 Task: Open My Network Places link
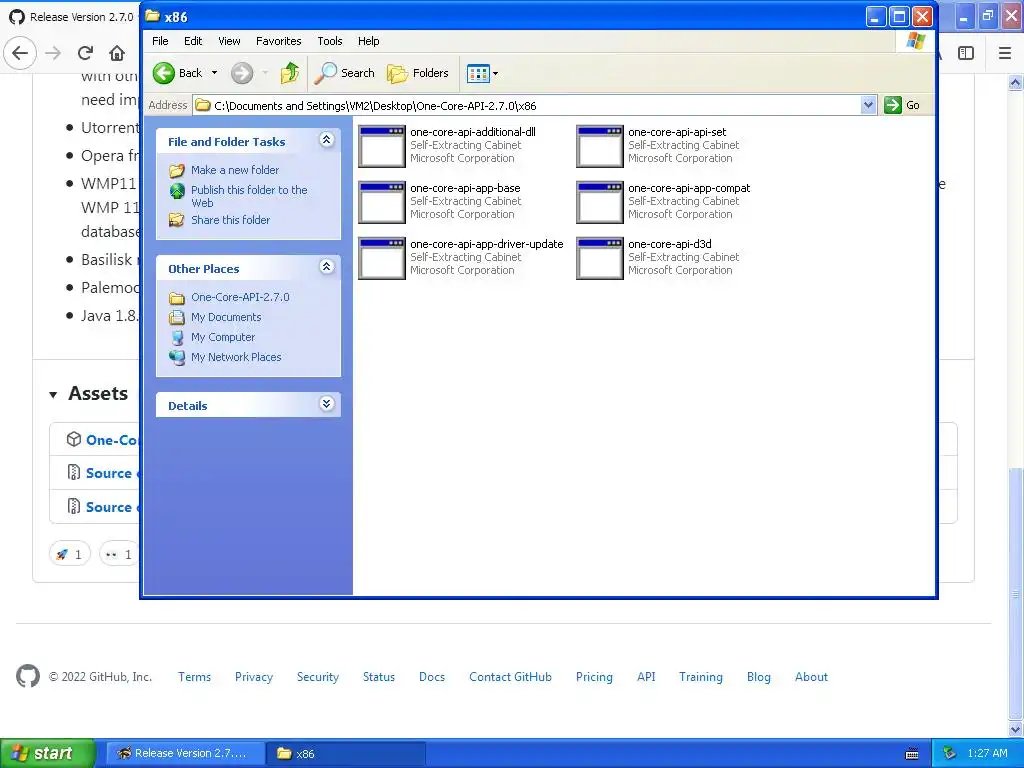click(236, 357)
